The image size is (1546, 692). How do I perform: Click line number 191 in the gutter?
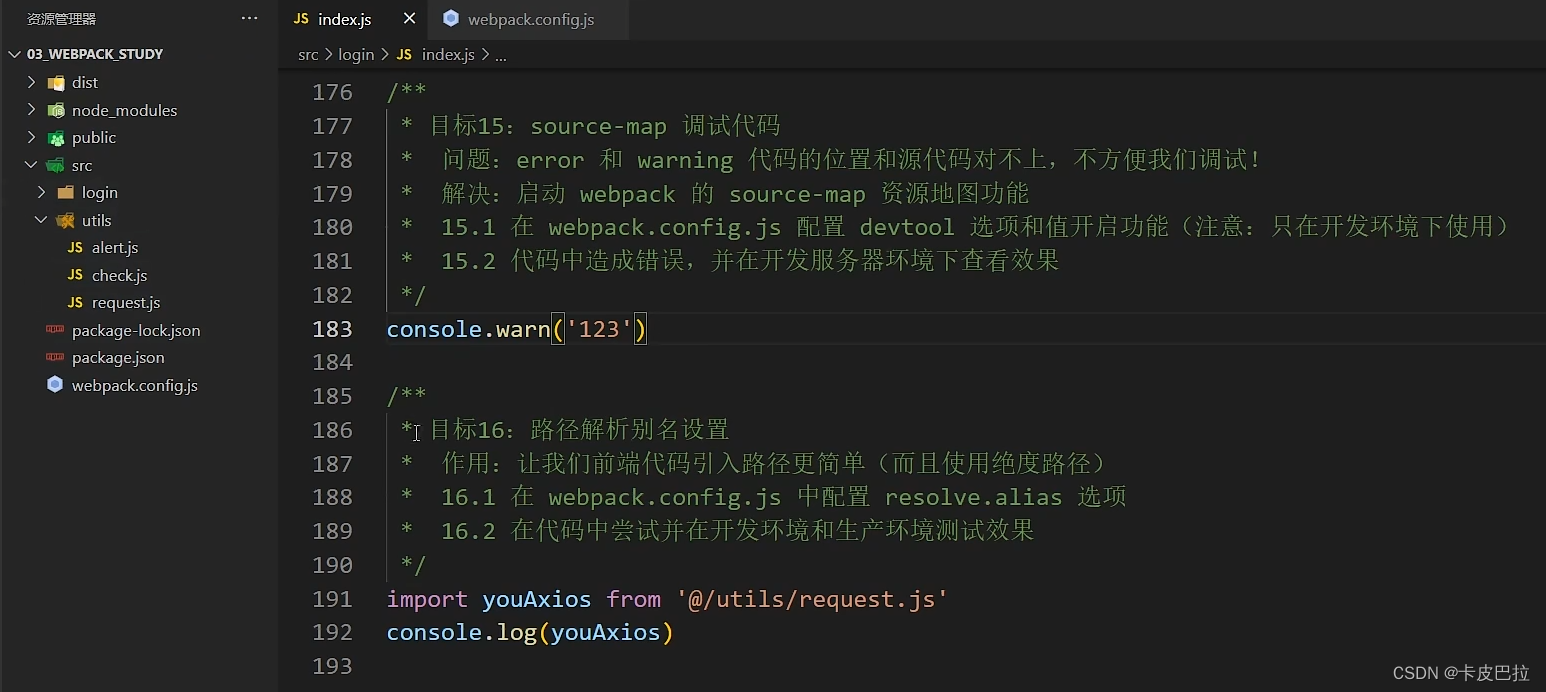[332, 599]
